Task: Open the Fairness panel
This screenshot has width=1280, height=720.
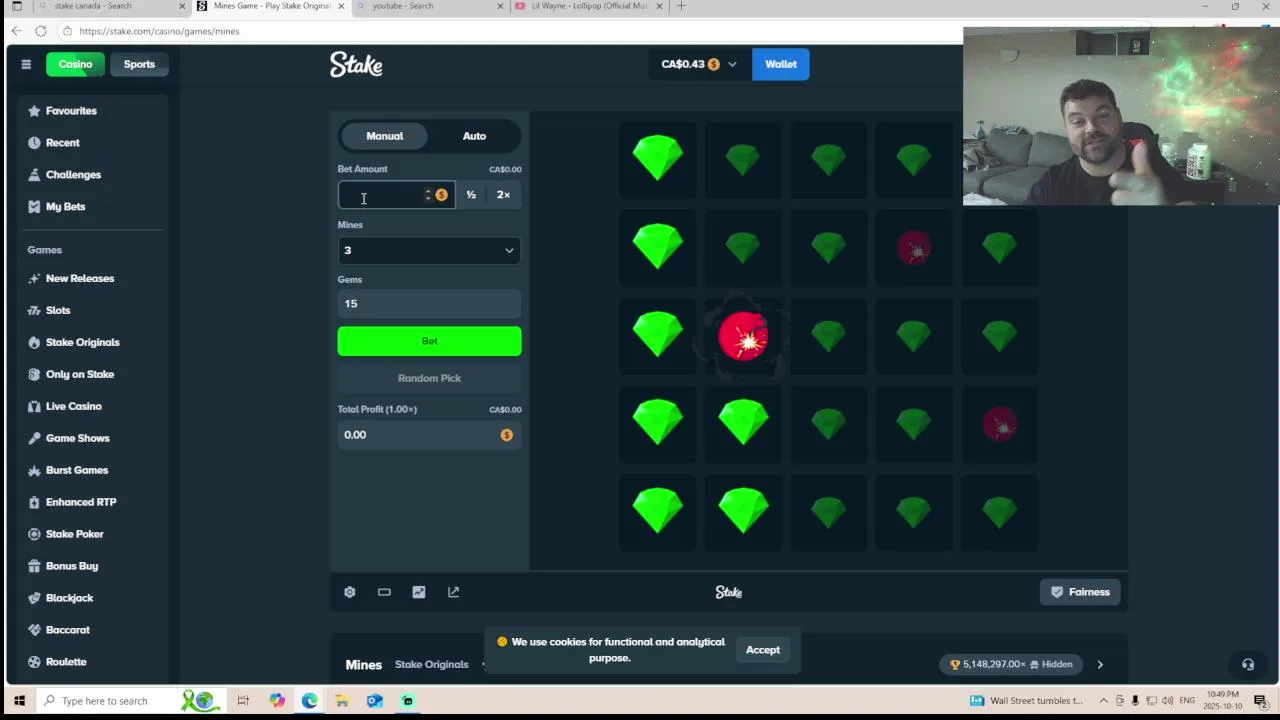Action: [1080, 593]
